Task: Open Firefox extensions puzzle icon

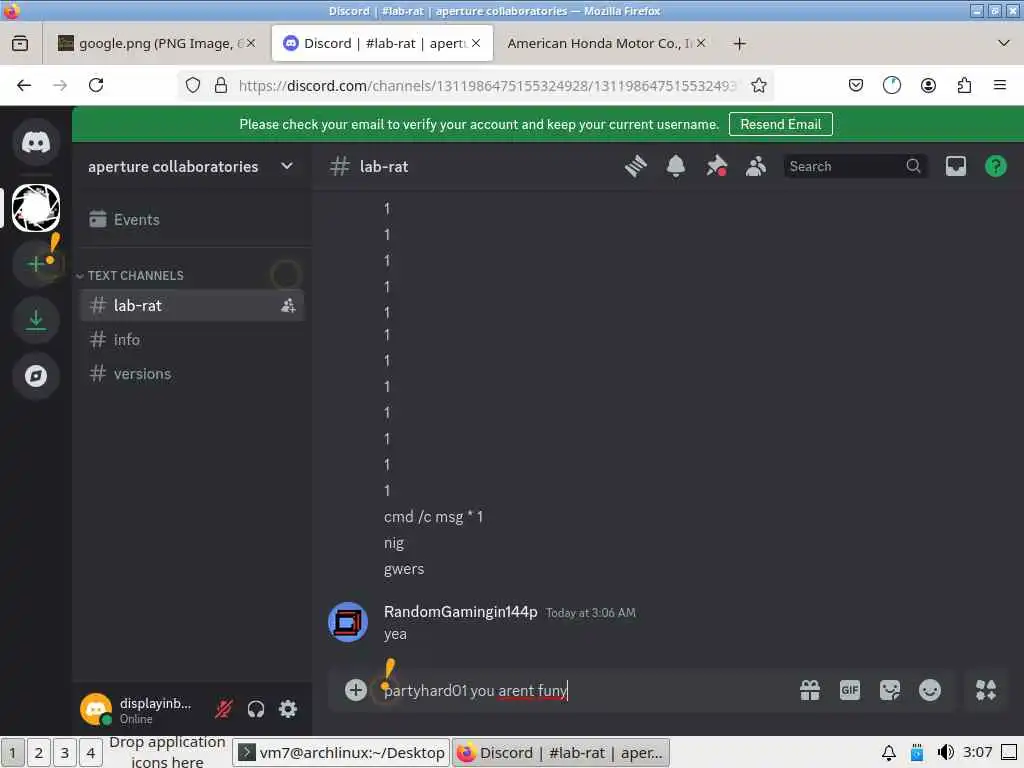Action: pyautogui.click(x=964, y=86)
